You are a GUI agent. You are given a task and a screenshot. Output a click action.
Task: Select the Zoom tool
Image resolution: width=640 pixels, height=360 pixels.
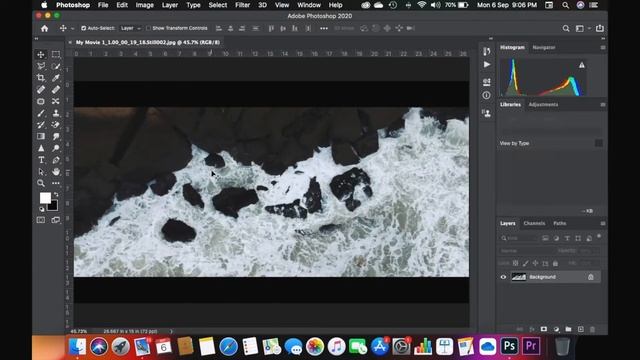41,183
